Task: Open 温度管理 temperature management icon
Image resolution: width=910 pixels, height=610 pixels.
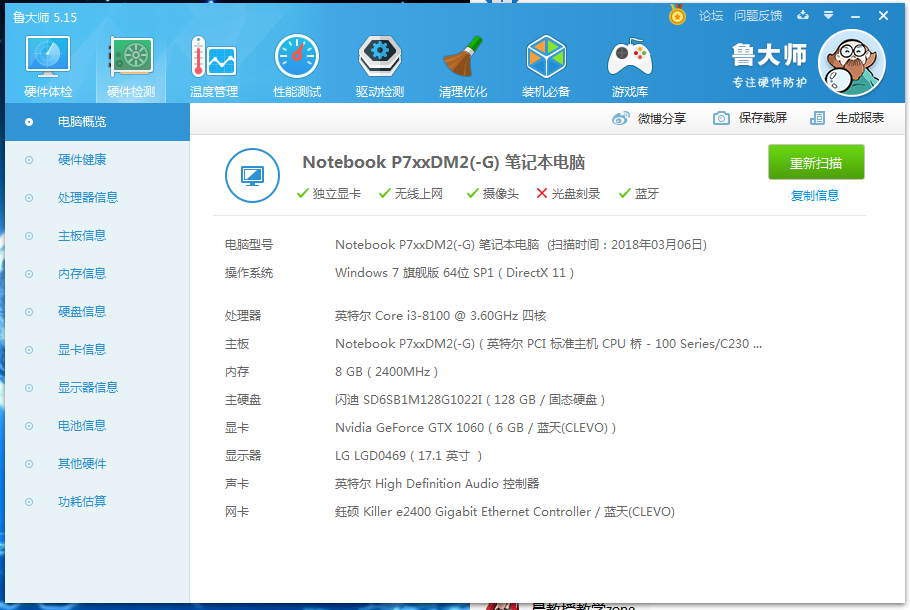Action: point(214,67)
